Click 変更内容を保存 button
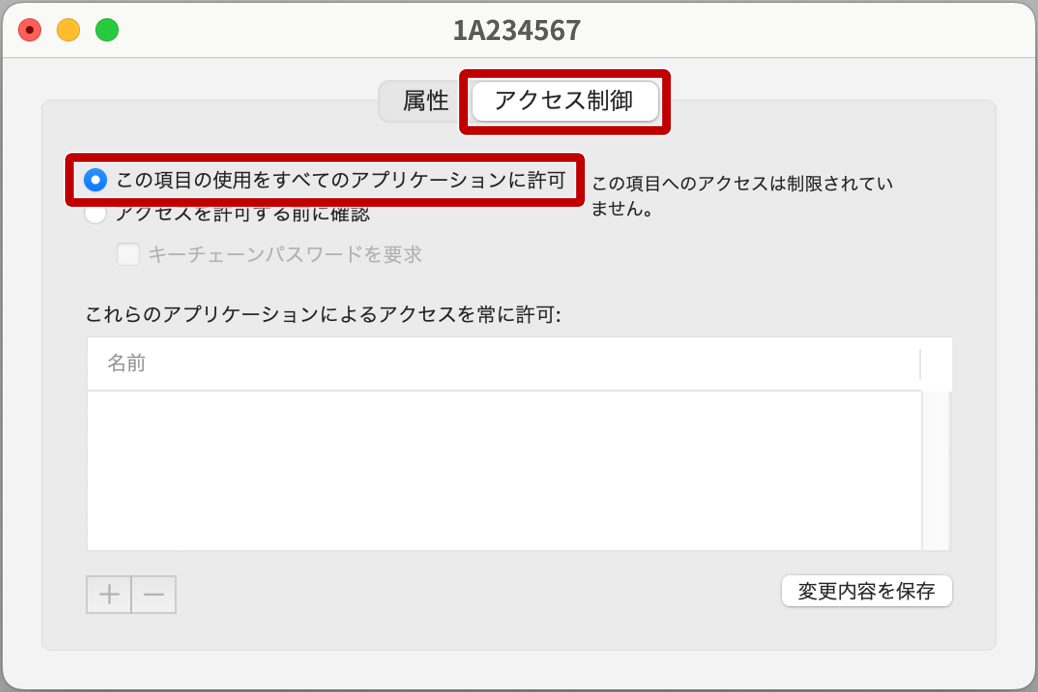The image size is (1038, 692). 867,591
